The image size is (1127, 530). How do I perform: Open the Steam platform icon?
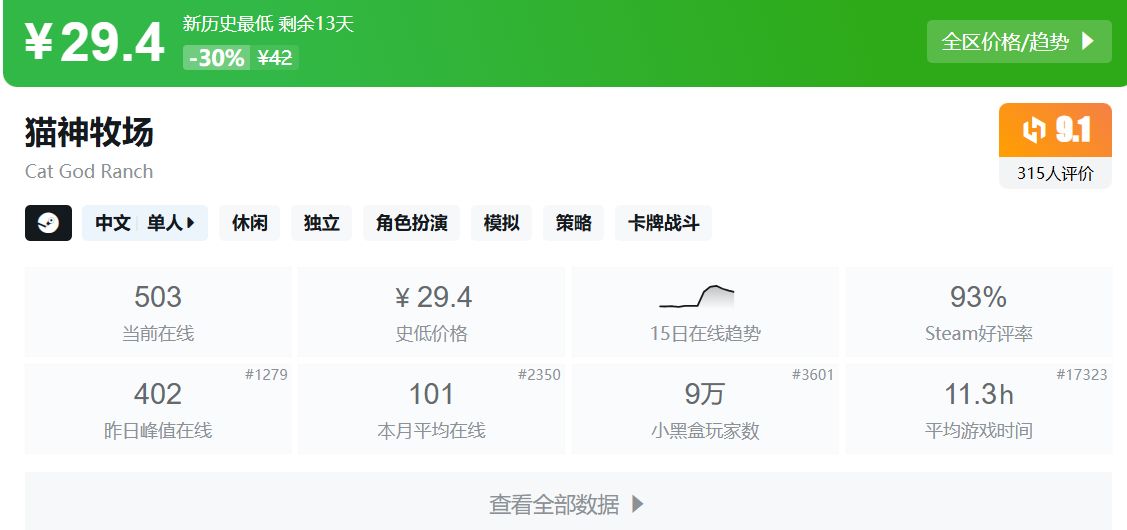click(x=48, y=223)
